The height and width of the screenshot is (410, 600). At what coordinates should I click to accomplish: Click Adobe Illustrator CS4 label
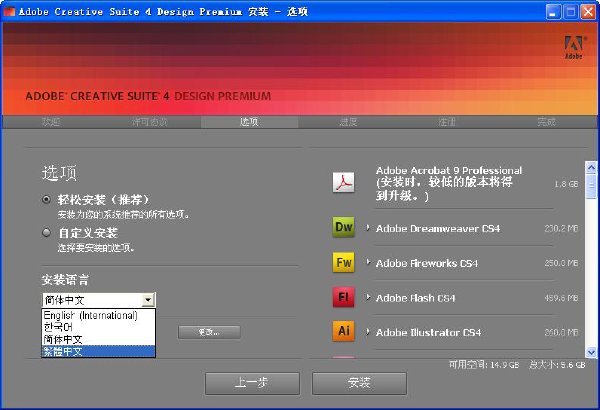(428, 332)
